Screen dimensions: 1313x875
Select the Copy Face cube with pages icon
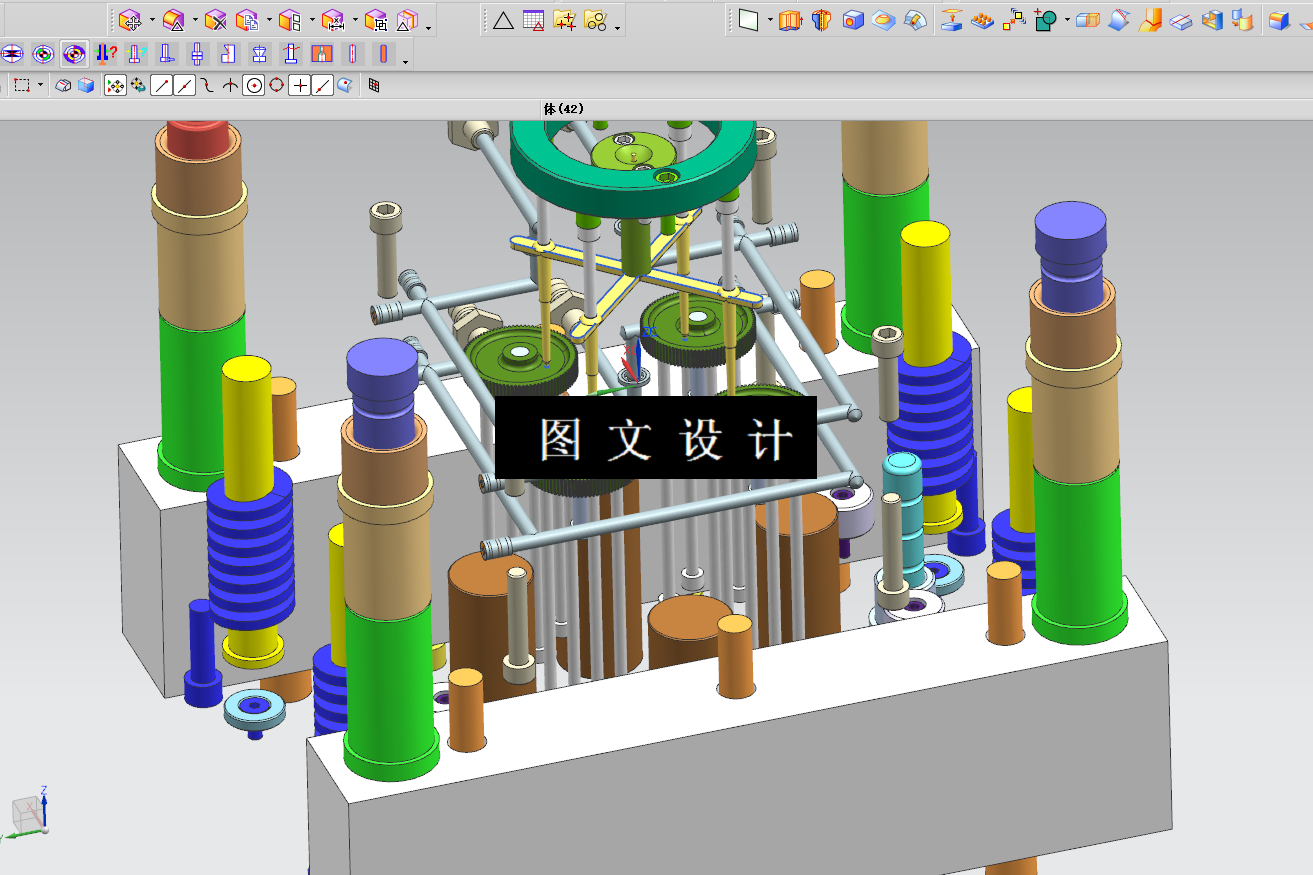(x=247, y=20)
